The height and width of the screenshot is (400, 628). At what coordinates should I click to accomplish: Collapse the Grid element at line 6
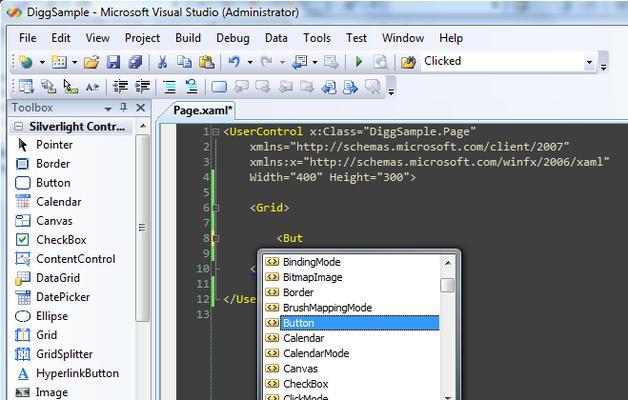216,207
